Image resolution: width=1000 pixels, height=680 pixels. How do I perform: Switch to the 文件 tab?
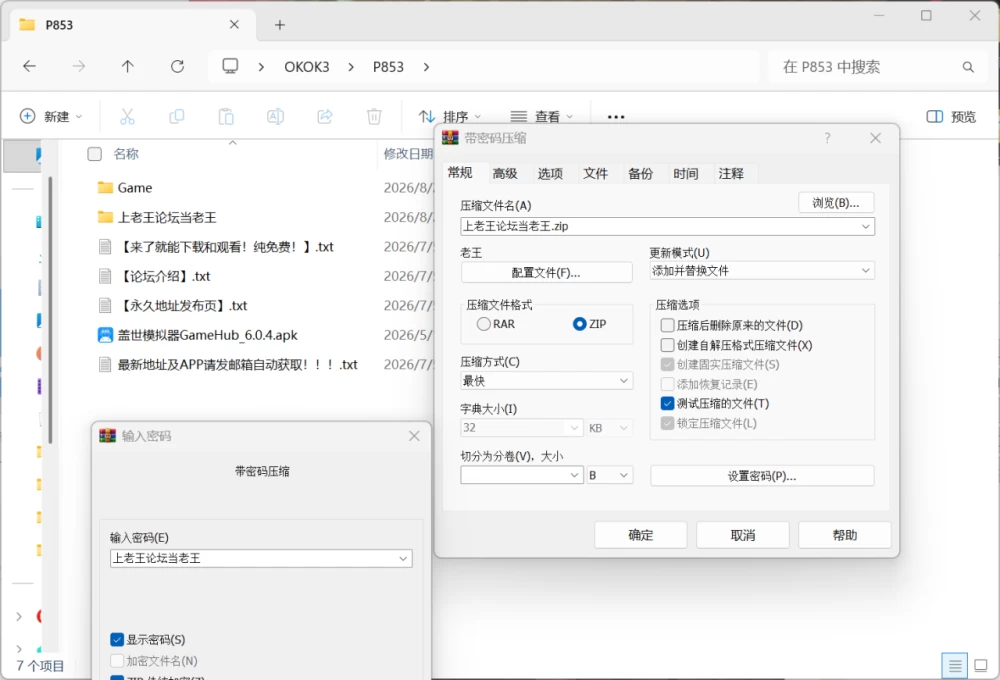pyautogui.click(x=595, y=174)
